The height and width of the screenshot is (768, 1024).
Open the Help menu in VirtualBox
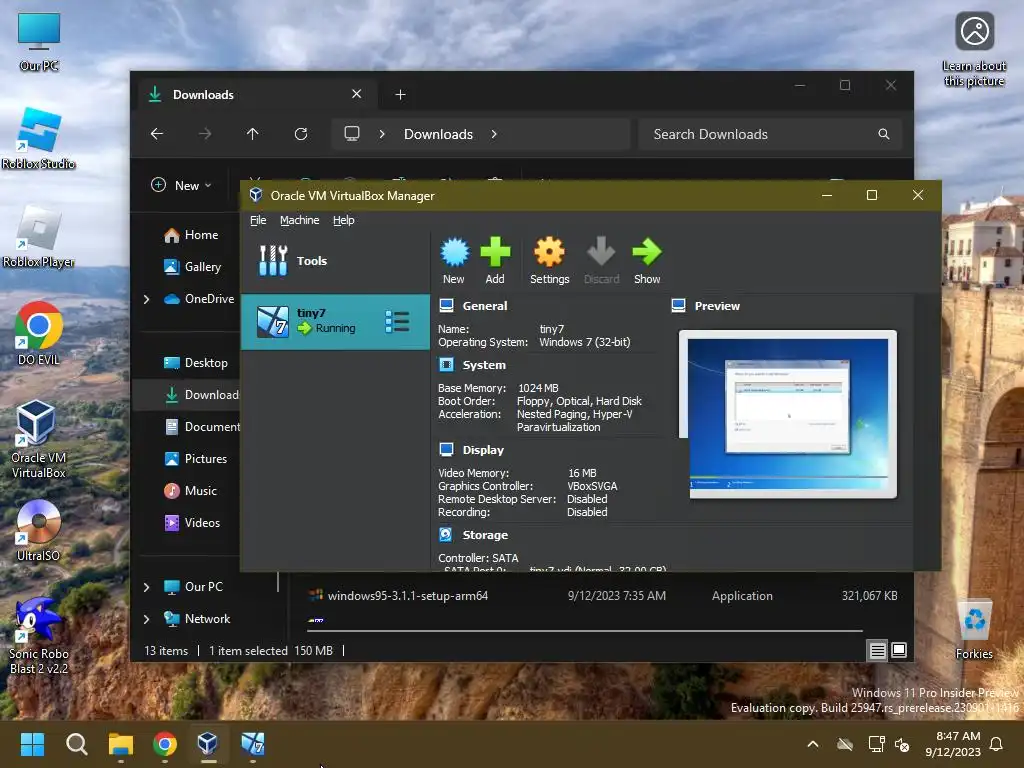pos(344,220)
